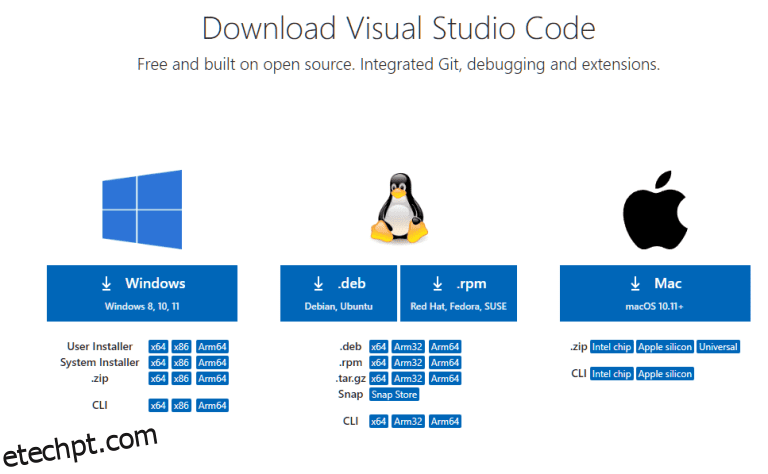The image size is (768, 474).
Task: Download the Universal Mac .zip
Action: [718, 347]
